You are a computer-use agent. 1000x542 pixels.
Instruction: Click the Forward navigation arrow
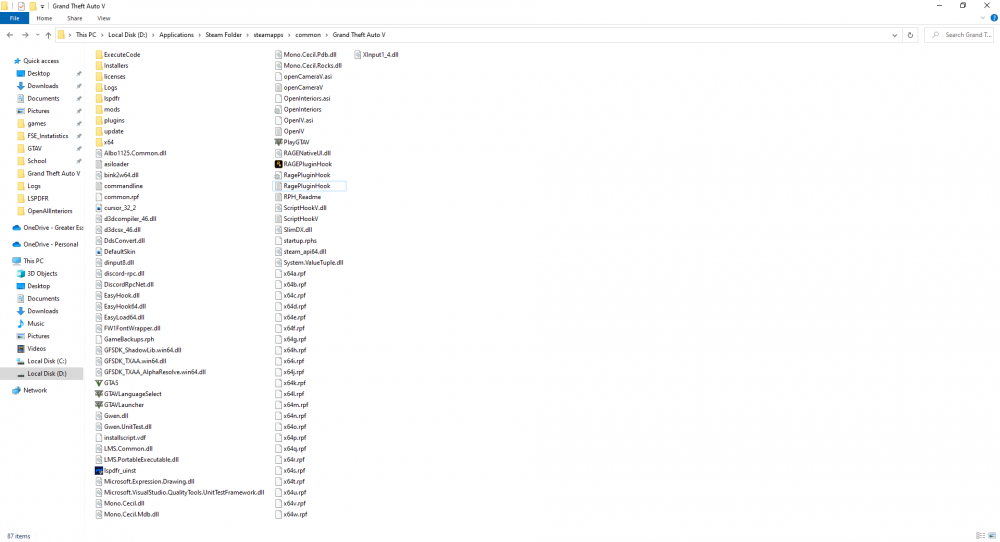25,35
